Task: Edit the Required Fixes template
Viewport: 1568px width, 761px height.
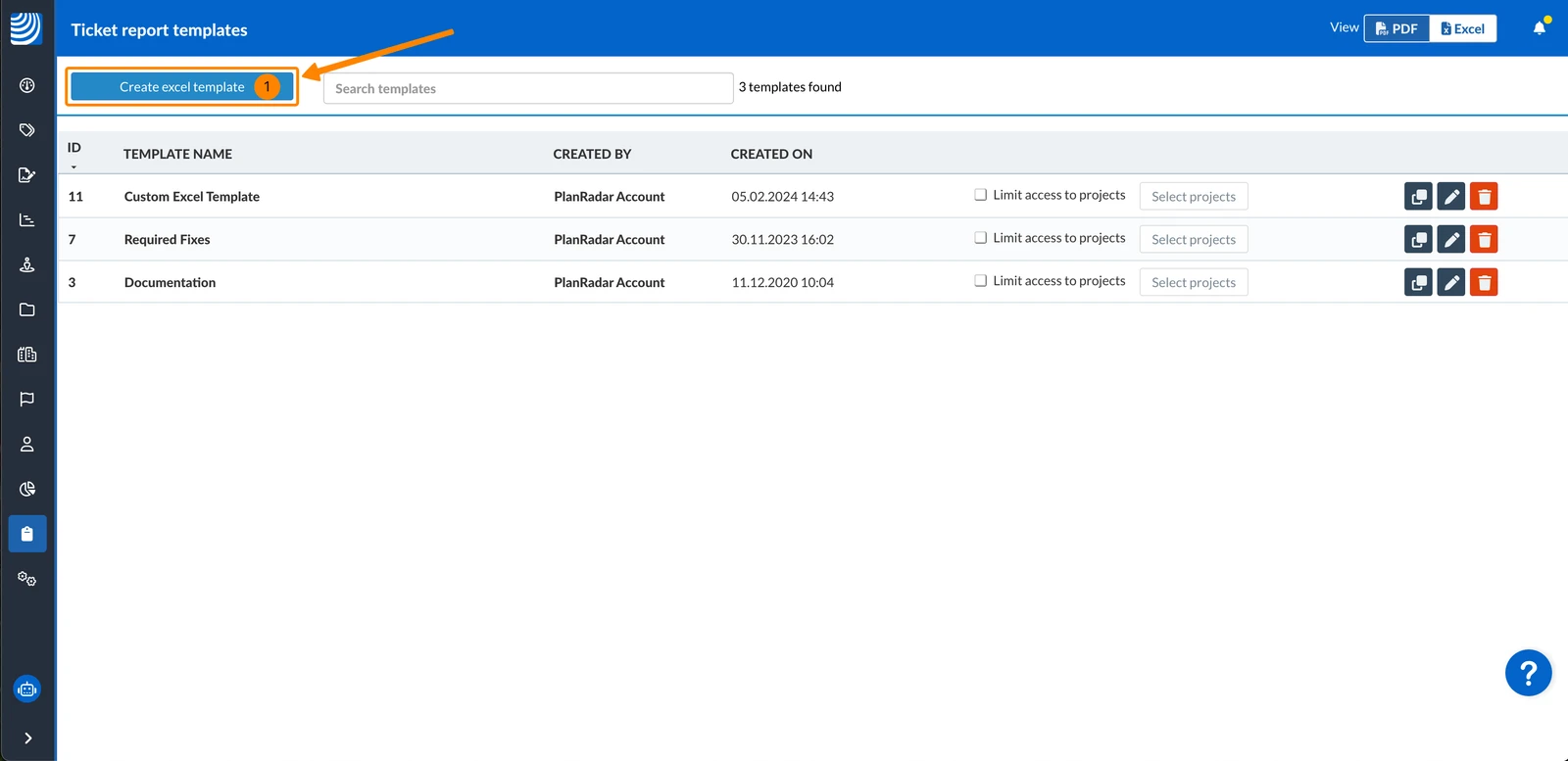Action: (x=1451, y=240)
